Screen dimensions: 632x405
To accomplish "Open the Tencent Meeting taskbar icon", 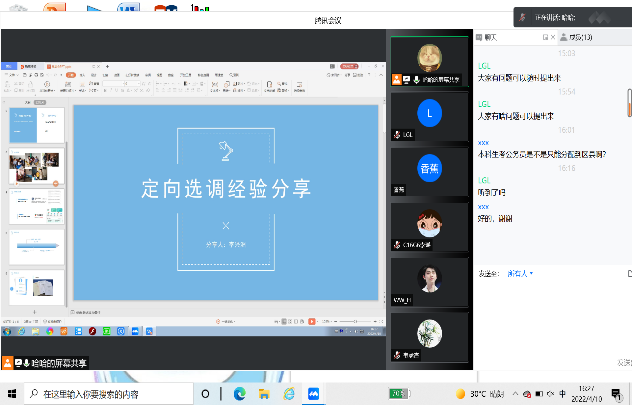I will coord(313,394).
